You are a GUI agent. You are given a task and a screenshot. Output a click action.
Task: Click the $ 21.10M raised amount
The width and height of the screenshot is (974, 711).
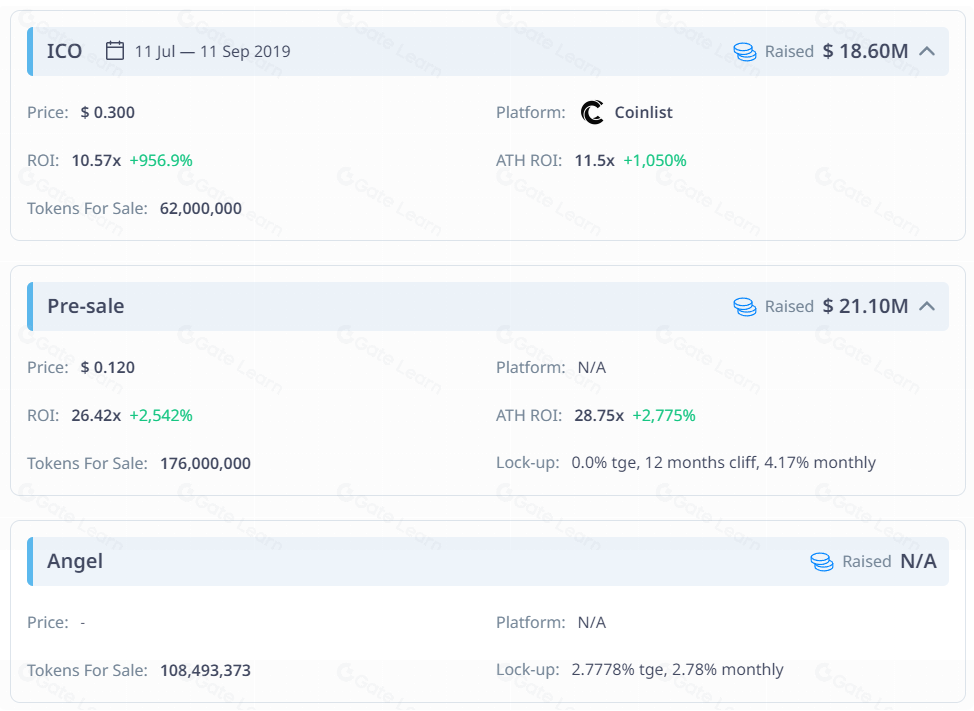(865, 306)
